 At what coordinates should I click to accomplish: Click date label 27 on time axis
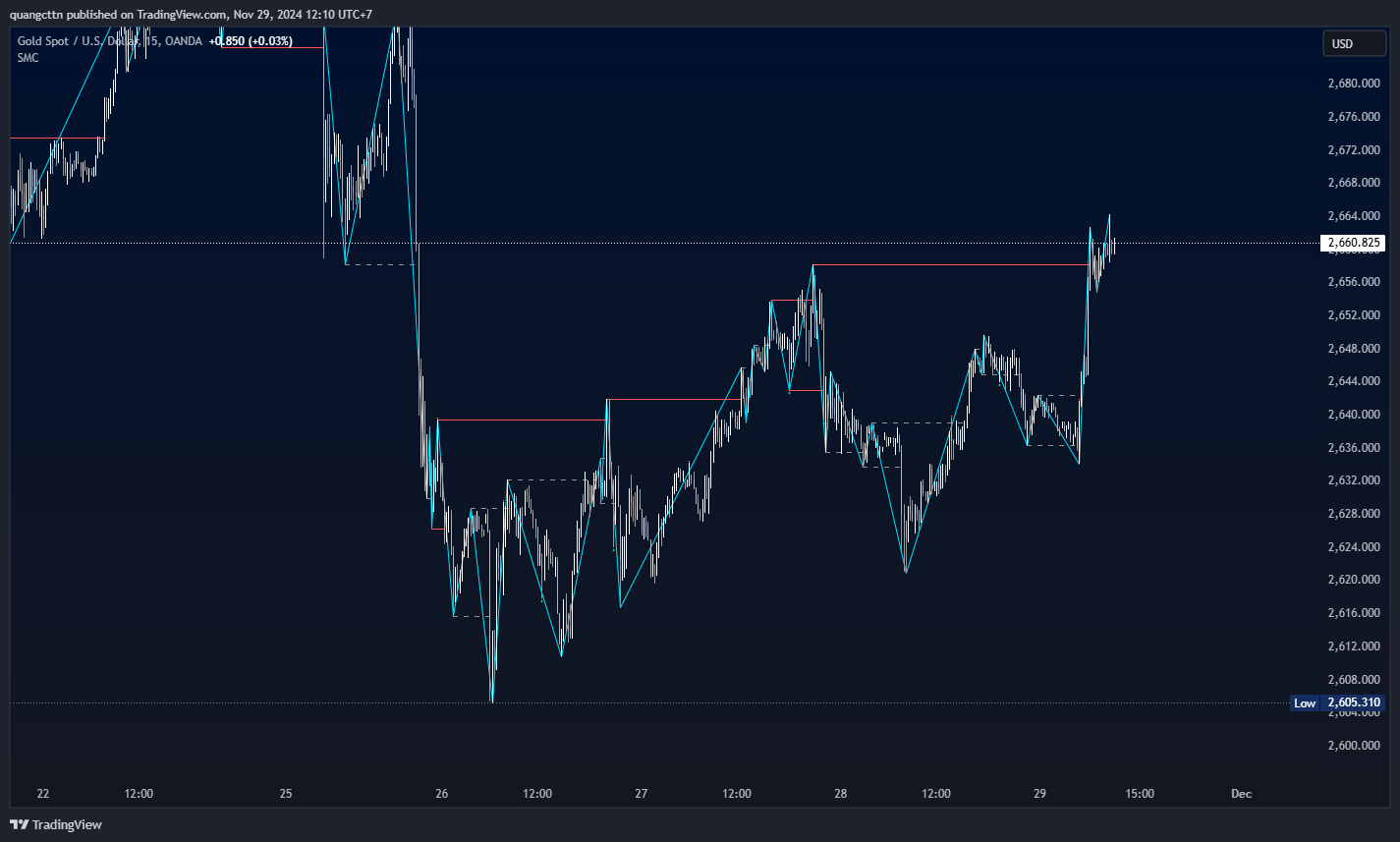641,794
